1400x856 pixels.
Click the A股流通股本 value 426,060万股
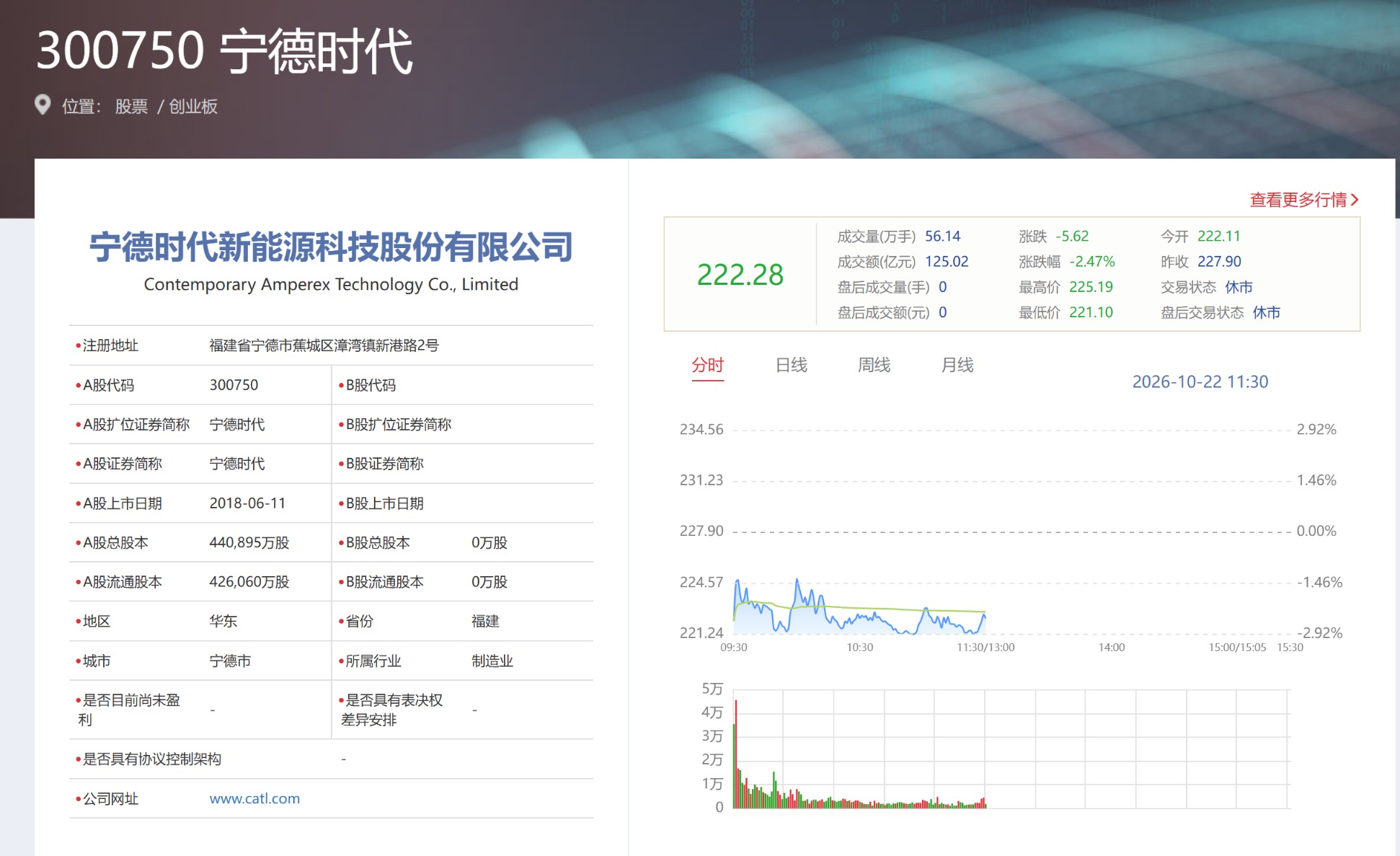(249, 582)
